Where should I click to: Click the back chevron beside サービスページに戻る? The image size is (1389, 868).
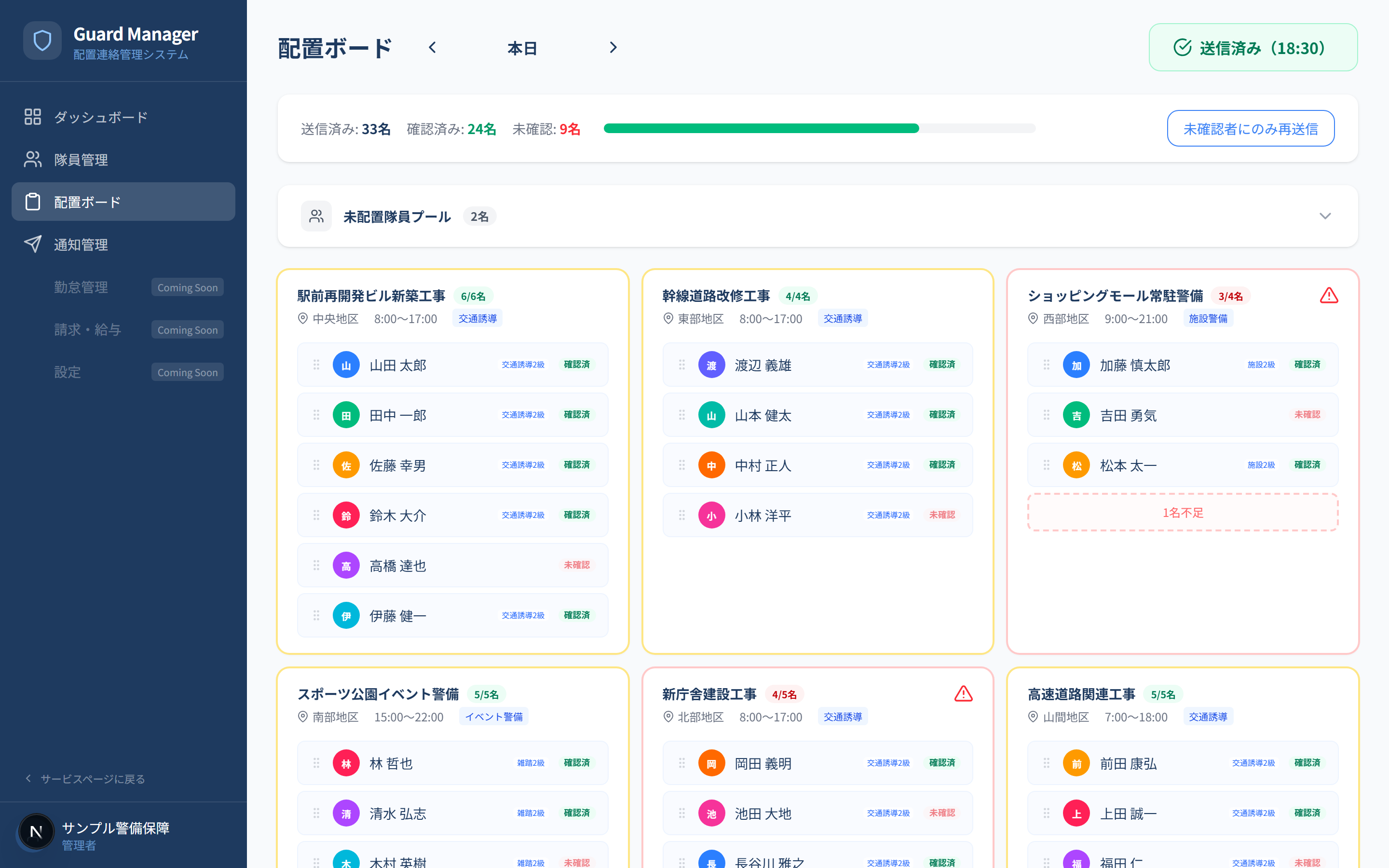tap(28, 778)
